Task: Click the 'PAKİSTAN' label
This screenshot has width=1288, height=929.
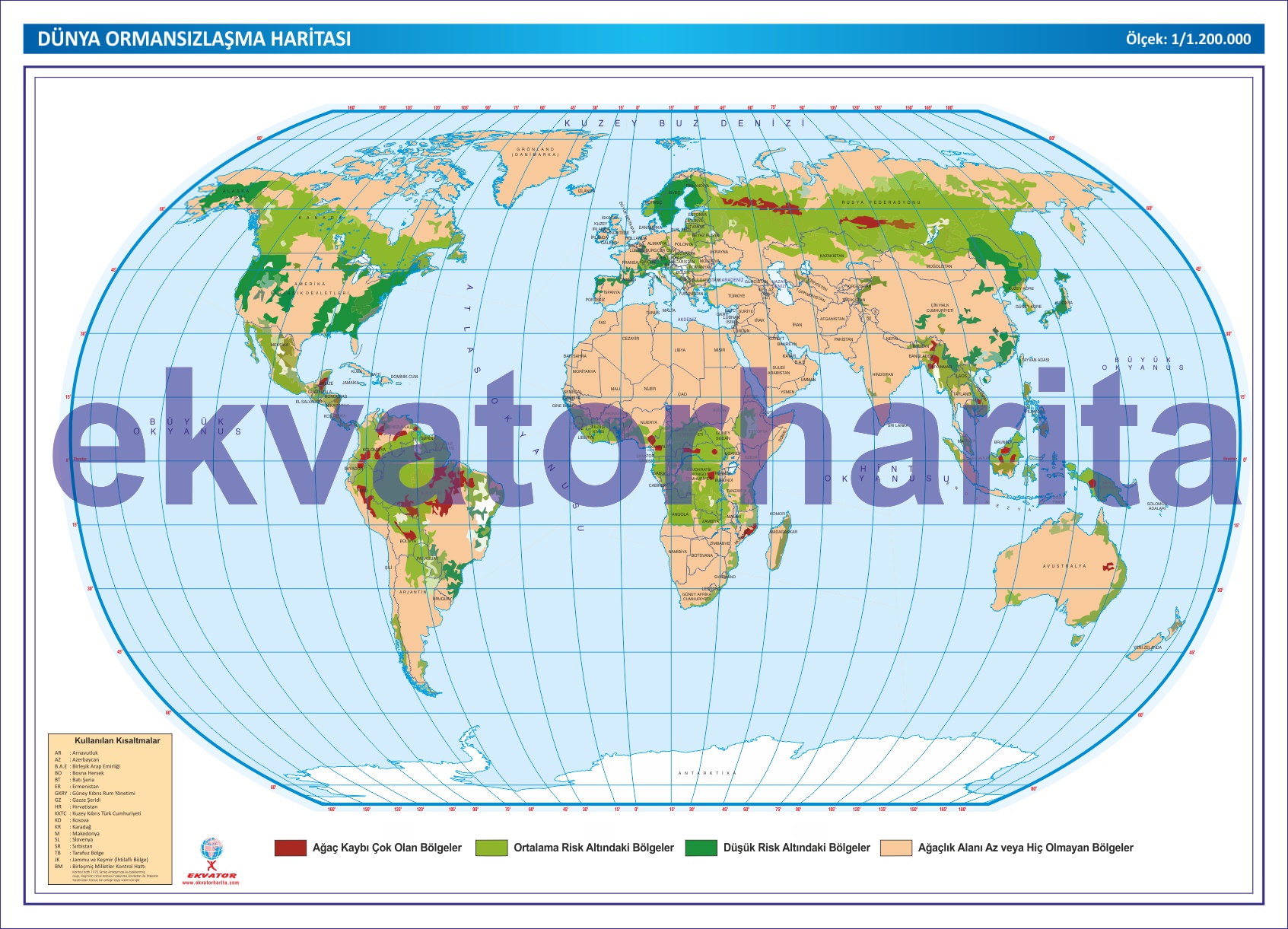Action: click(x=844, y=339)
